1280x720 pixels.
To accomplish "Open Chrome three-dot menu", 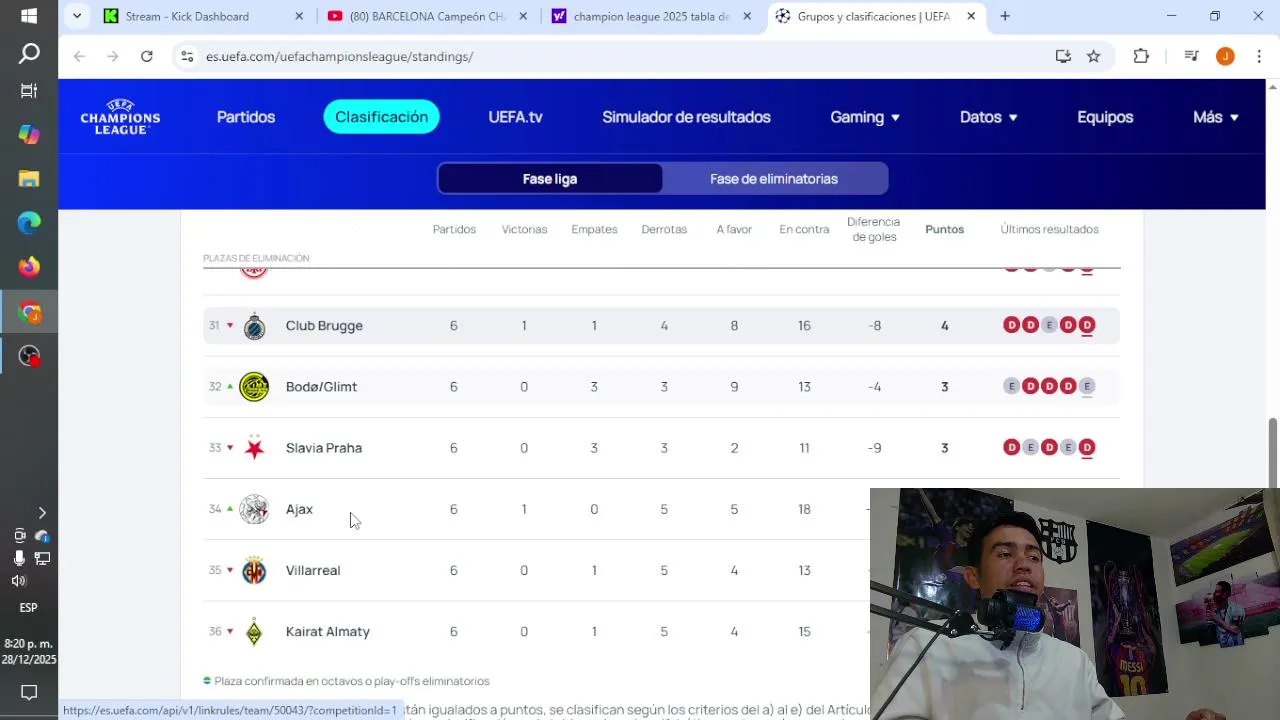I will tap(1259, 56).
